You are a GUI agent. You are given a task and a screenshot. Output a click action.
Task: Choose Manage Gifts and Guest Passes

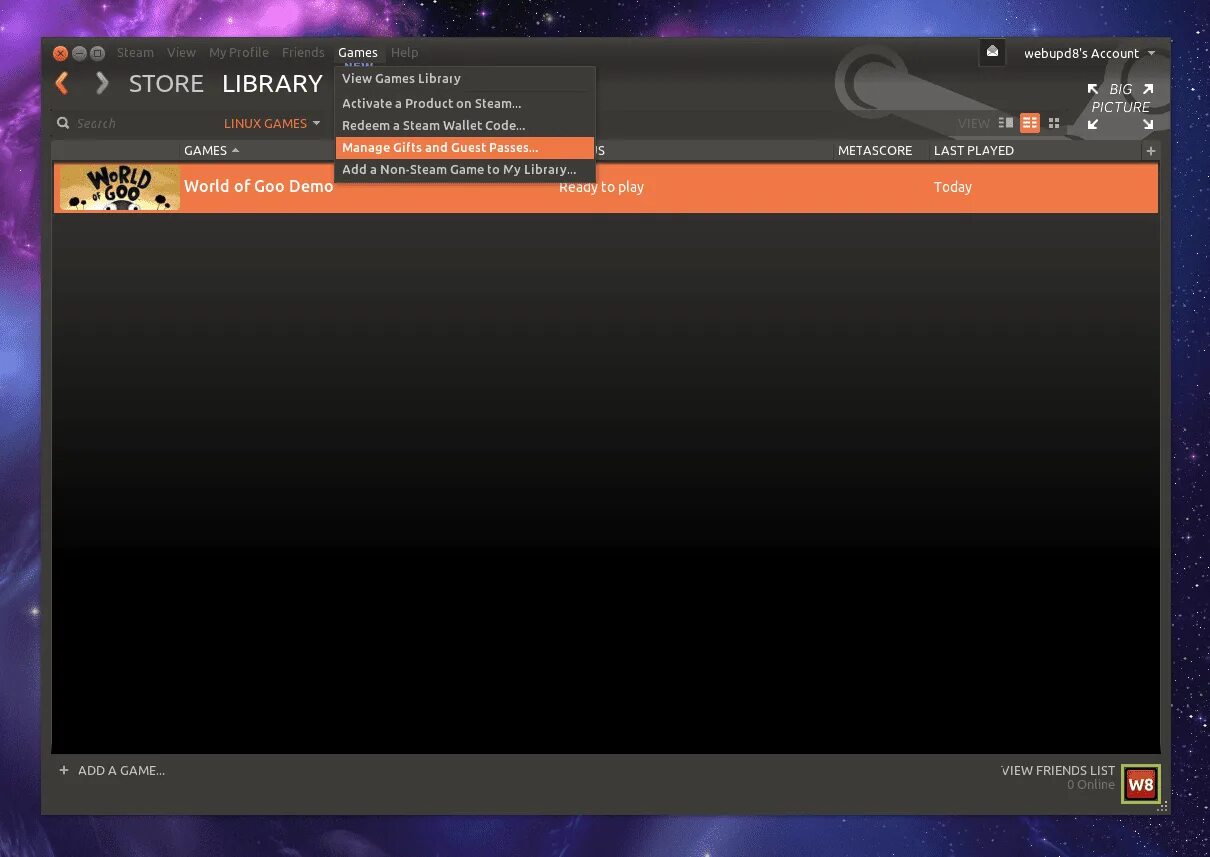(x=465, y=147)
